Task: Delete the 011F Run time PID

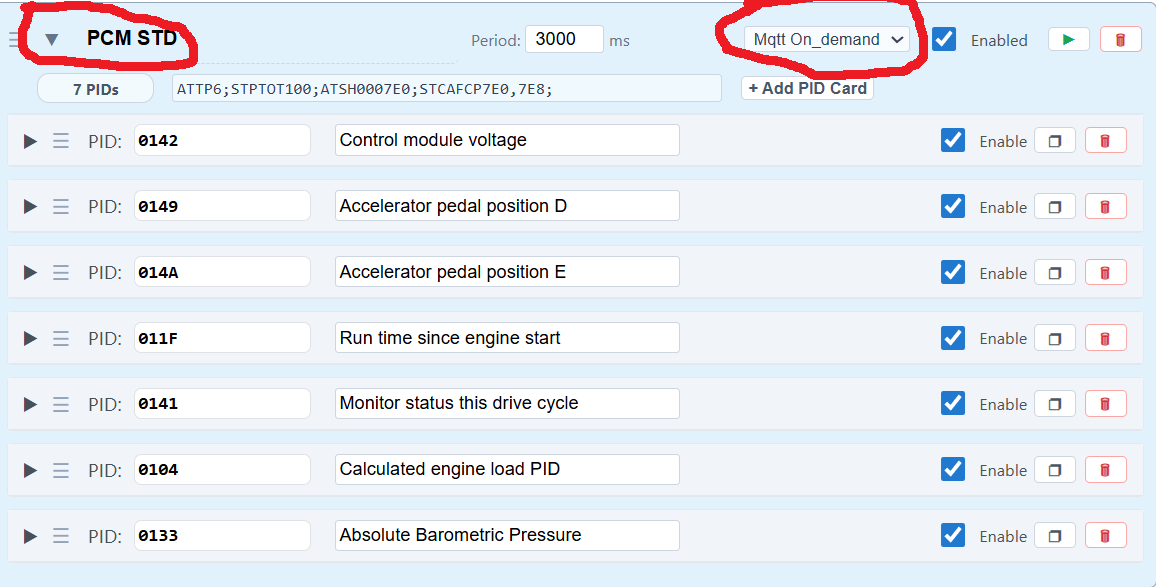Action: click(1105, 338)
